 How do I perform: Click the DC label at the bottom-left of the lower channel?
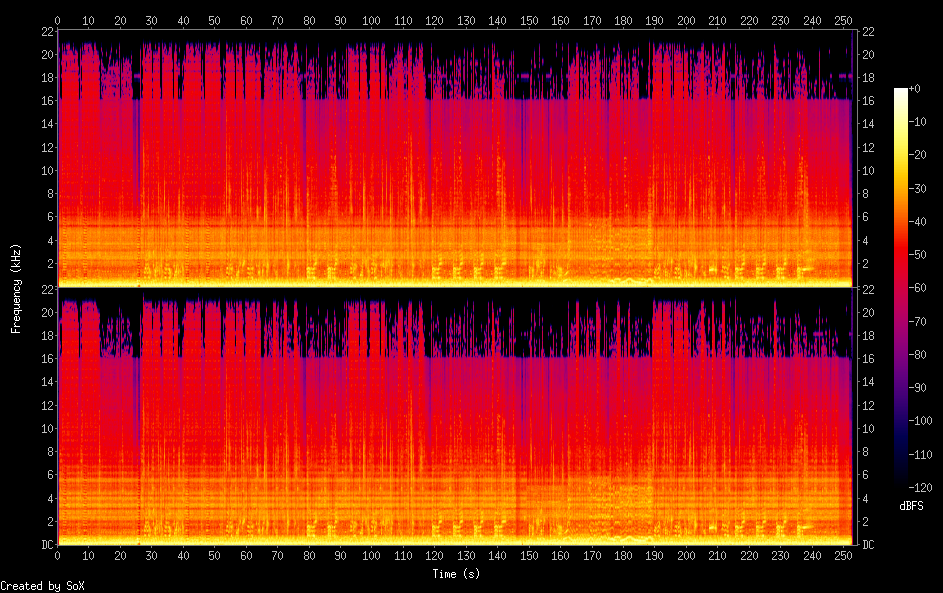pyautogui.click(x=45, y=545)
